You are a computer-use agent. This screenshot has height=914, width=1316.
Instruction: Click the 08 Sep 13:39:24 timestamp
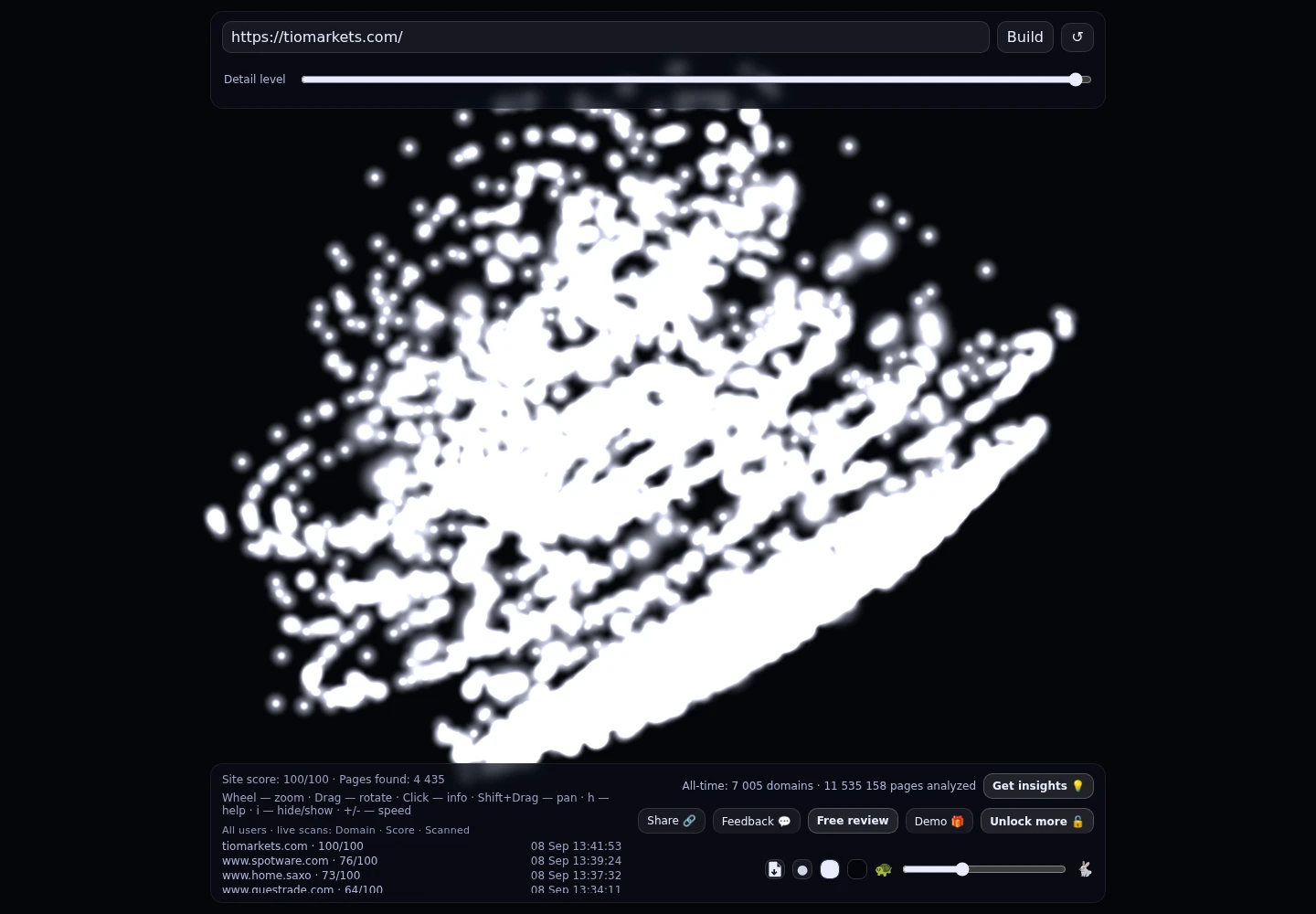(x=576, y=861)
